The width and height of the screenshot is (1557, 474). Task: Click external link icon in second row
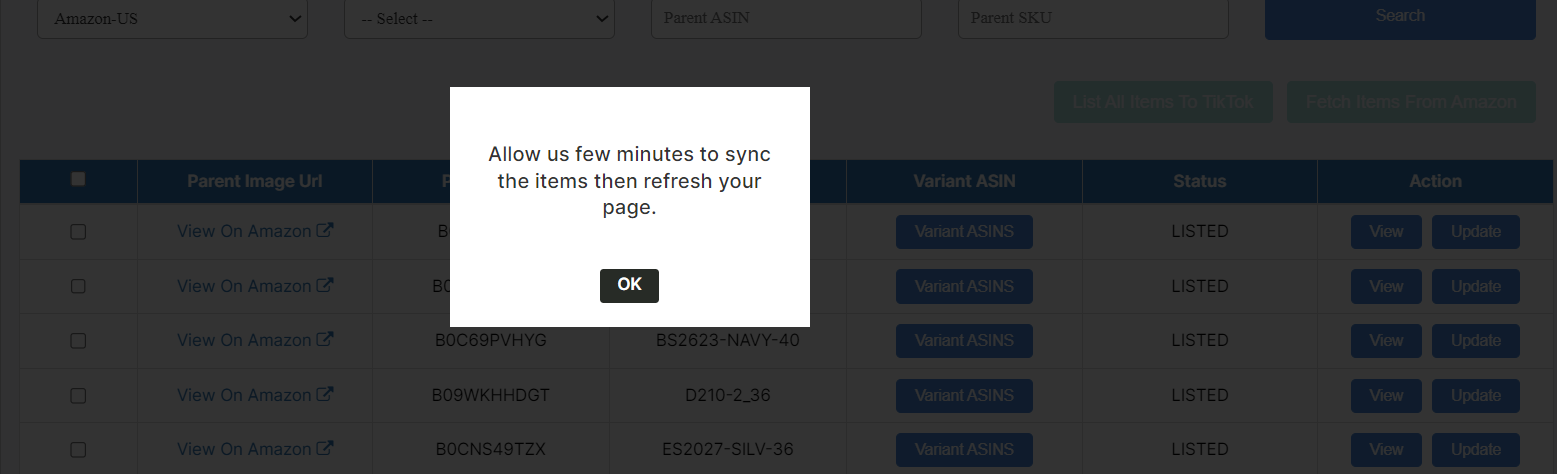(x=325, y=286)
